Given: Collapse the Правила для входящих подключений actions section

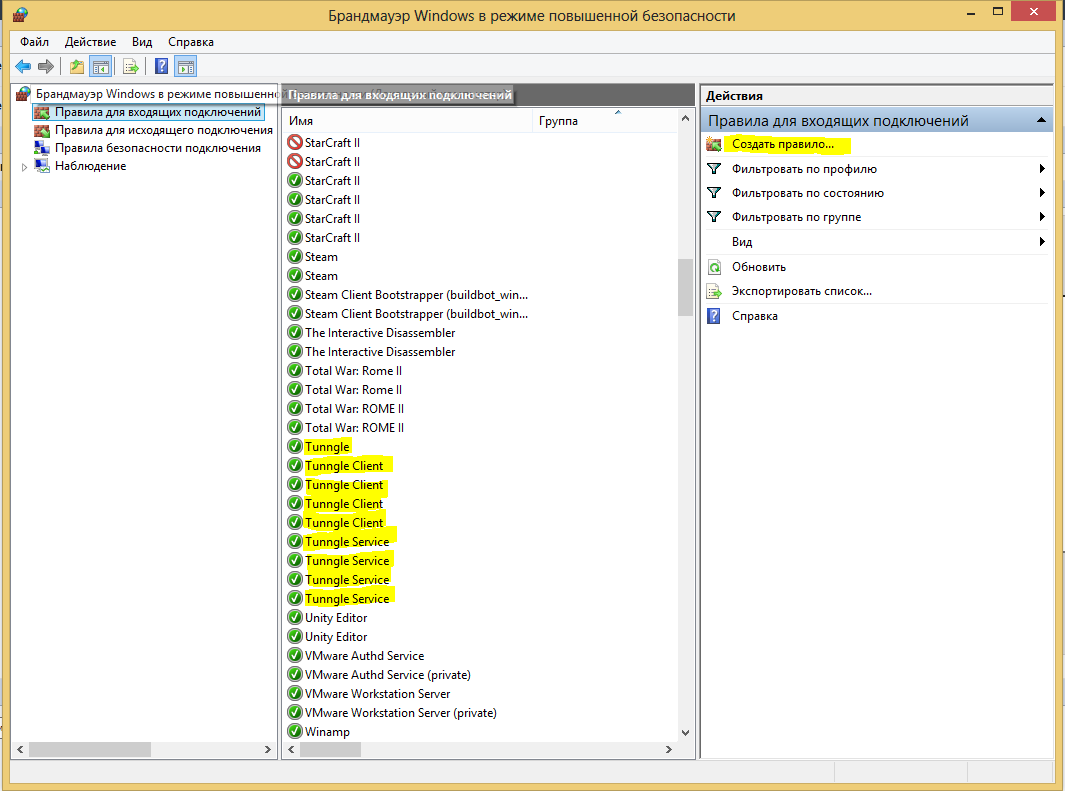Looking at the screenshot, I should (x=1041, y=120).
